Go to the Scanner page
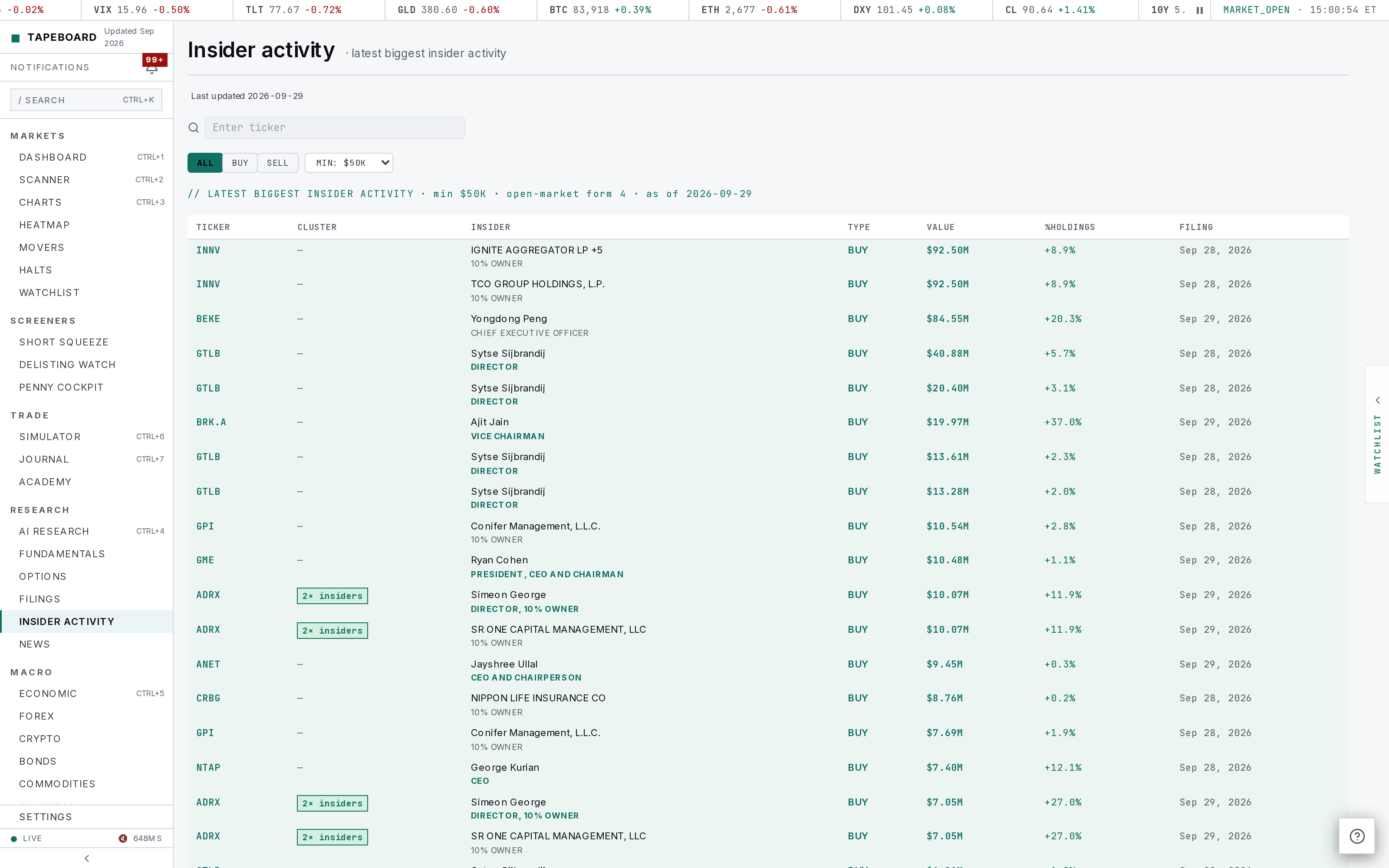This screenshot has width=1389, height=868. 86,180
